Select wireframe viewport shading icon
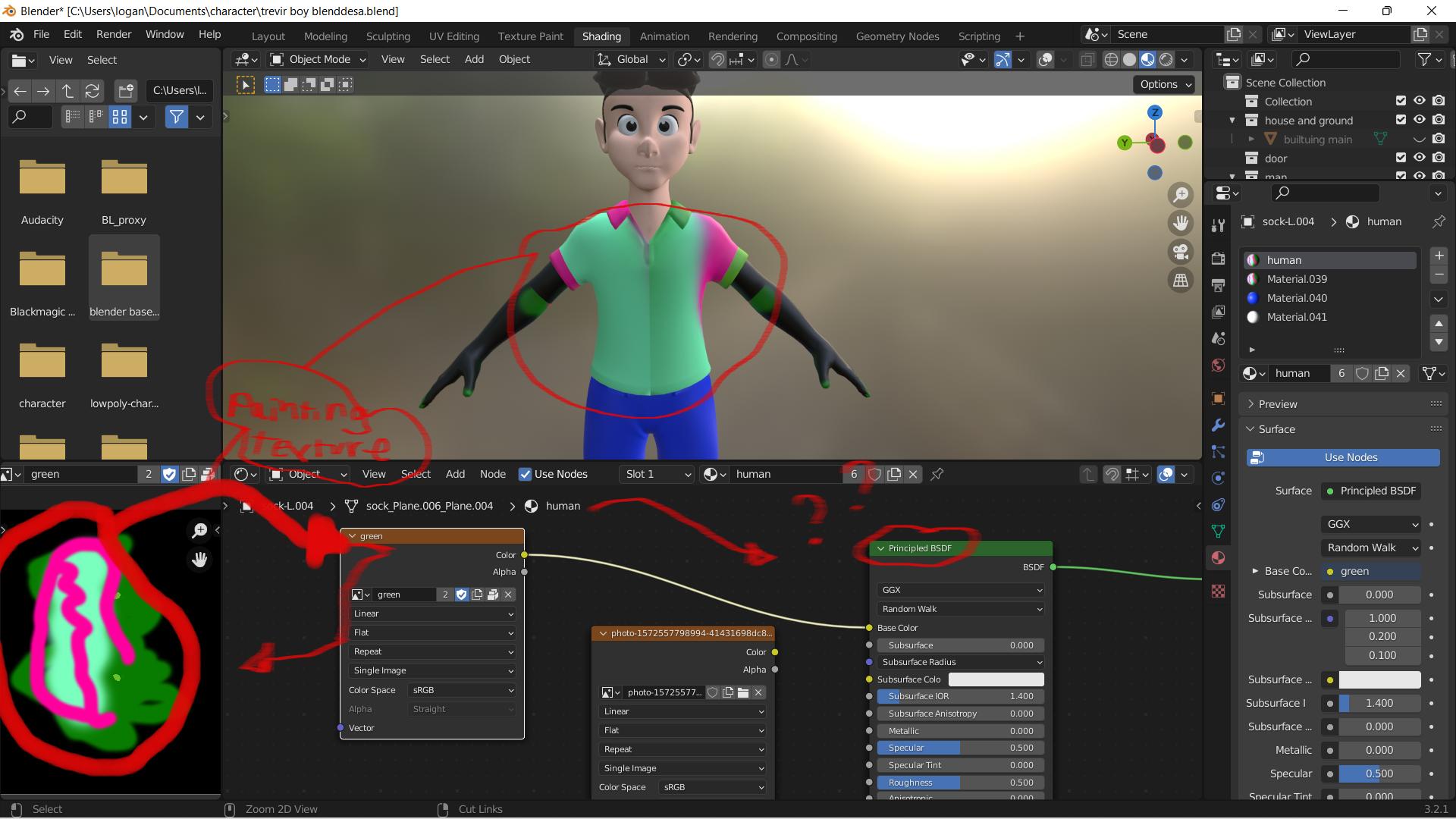The height and width of the screenshot is (819, 1456). point(1111,60)
